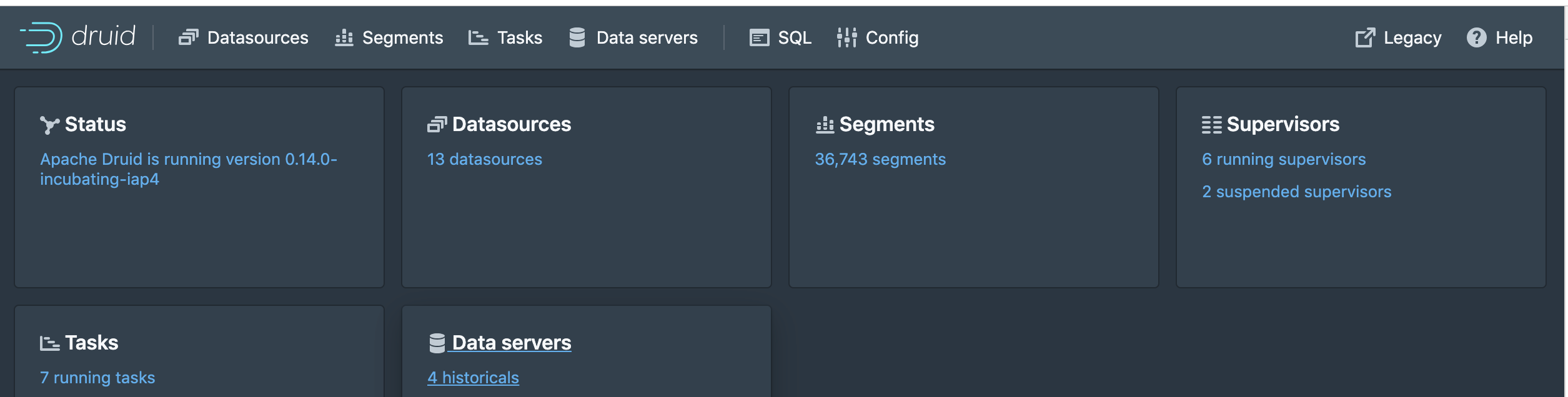Open the Data servers view
The width and height of the screenshot is (1568, 397).
click(x=633, y=37)
